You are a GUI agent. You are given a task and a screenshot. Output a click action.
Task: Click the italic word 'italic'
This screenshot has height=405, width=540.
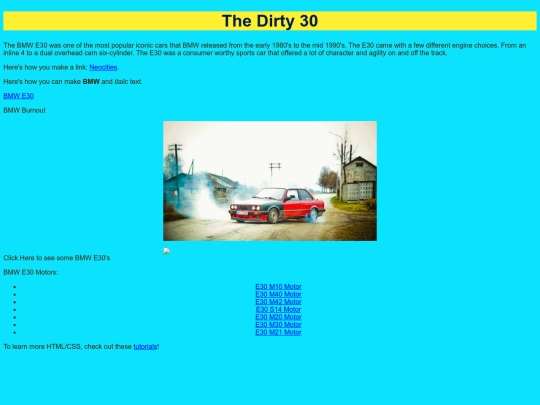tap(121, 82)
